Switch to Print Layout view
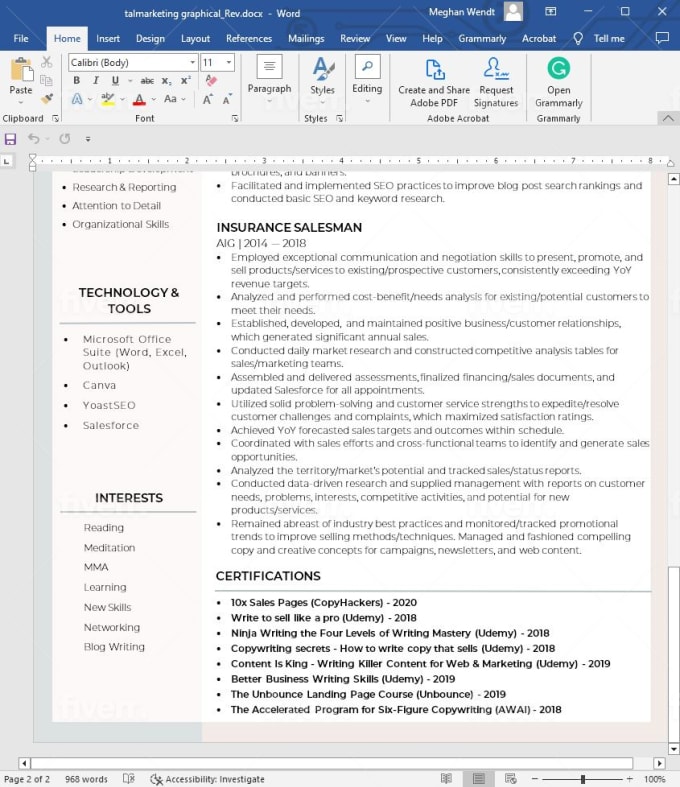 point(479,778)
